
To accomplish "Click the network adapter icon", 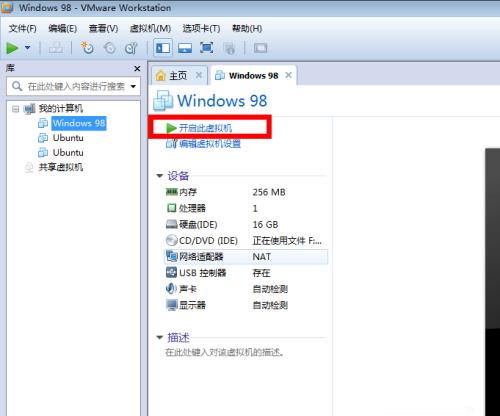I will click(171, 256).
